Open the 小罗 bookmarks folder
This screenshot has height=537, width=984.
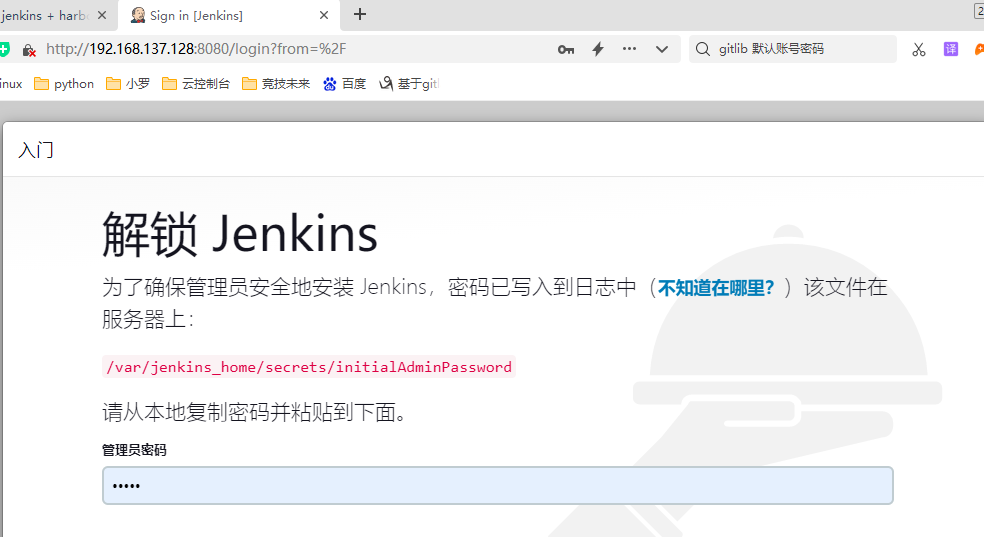pyautogui.click(x=128, y=83)
